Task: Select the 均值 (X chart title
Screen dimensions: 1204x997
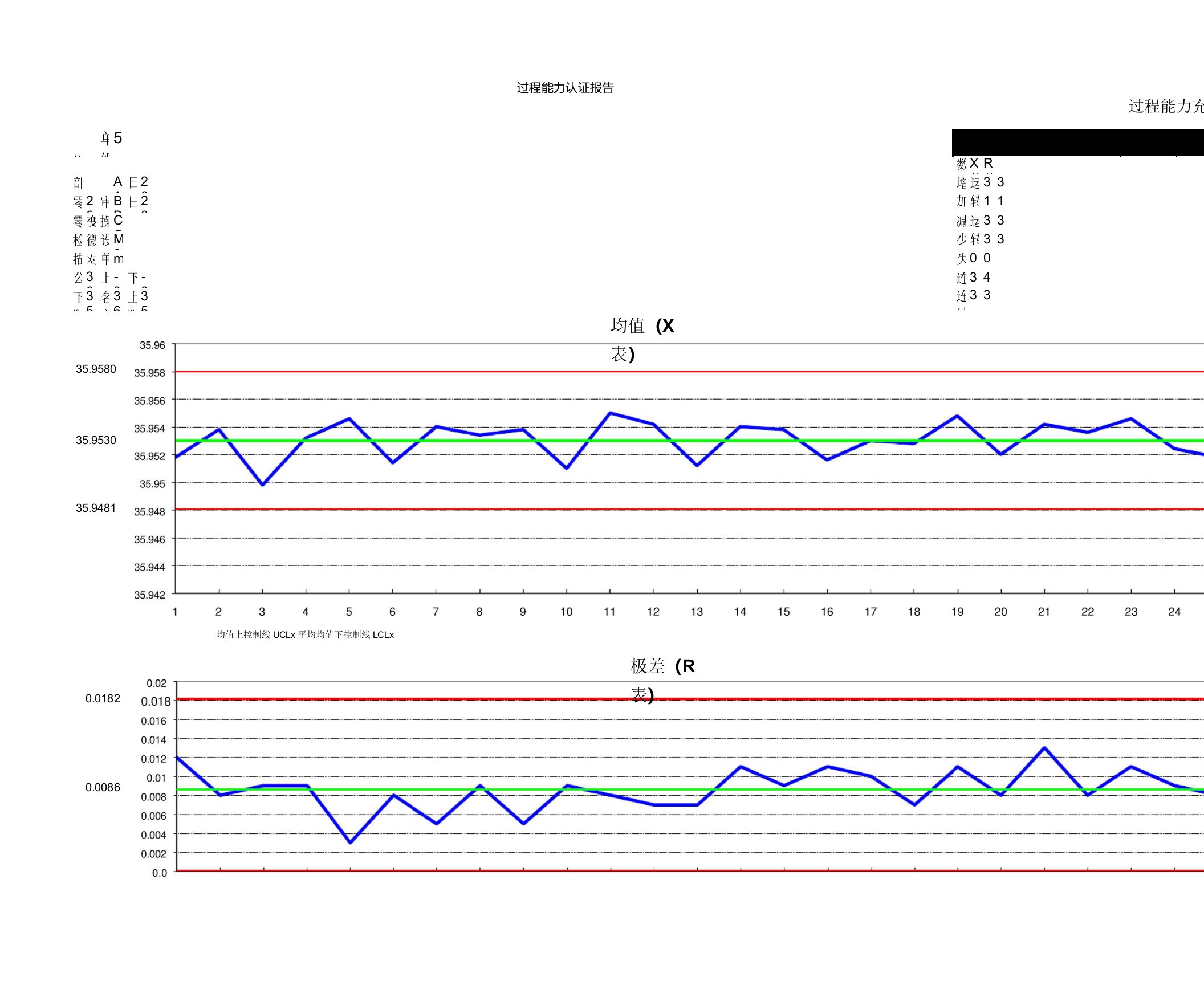Action: [642, 325]
